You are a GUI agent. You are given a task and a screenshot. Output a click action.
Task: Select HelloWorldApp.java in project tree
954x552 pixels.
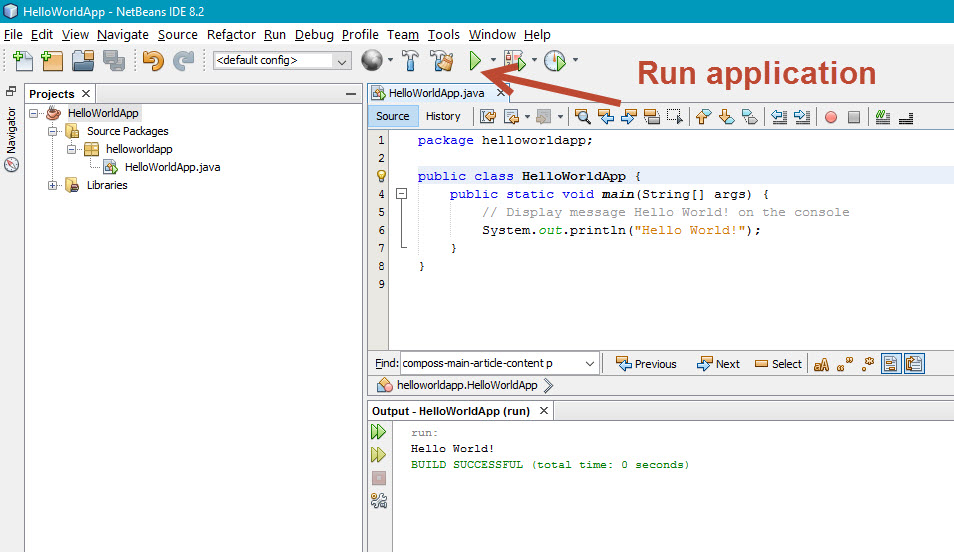tap(172, 167)
